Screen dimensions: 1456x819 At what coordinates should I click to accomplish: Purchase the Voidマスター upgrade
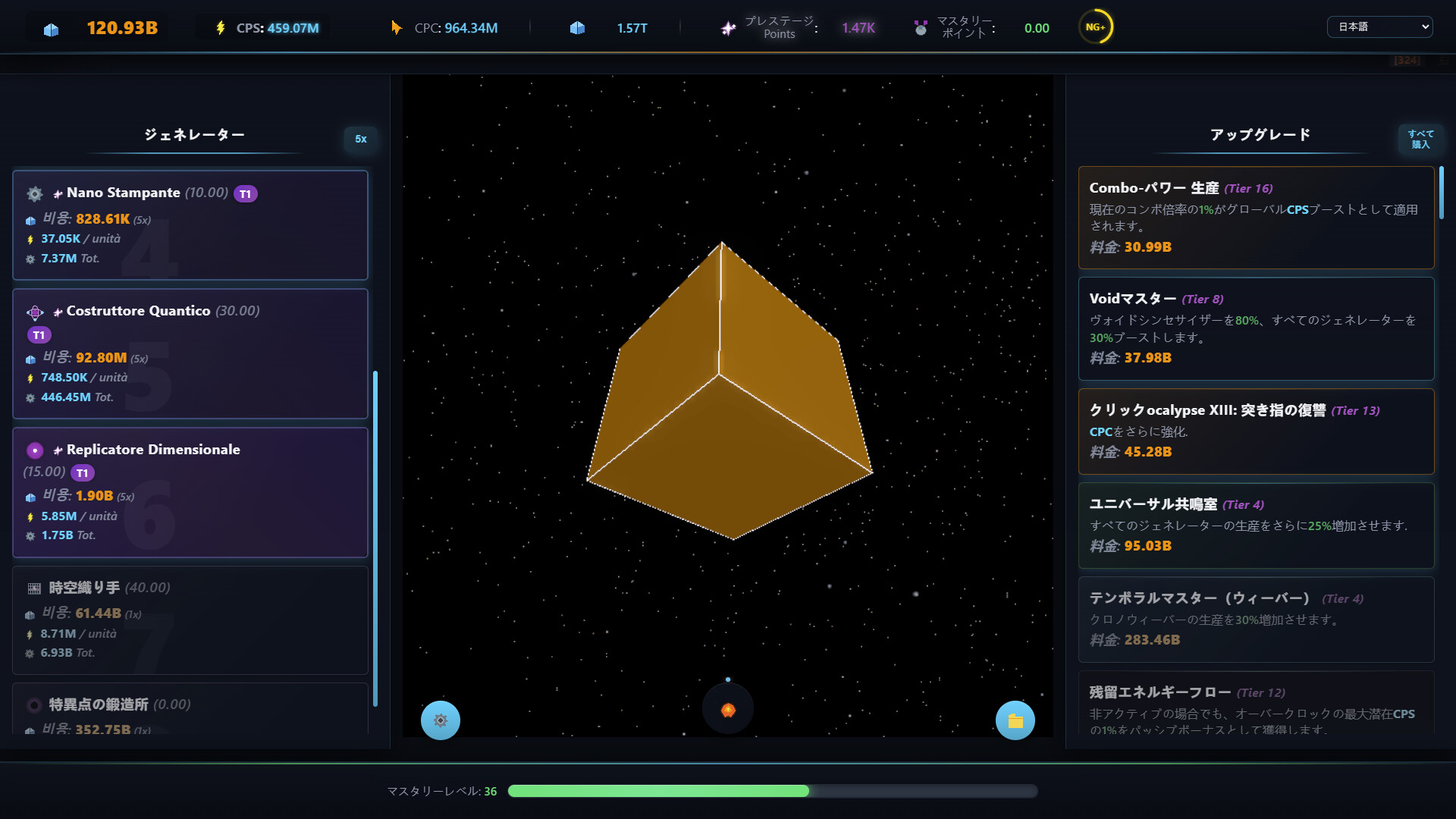click(1256, 328)
